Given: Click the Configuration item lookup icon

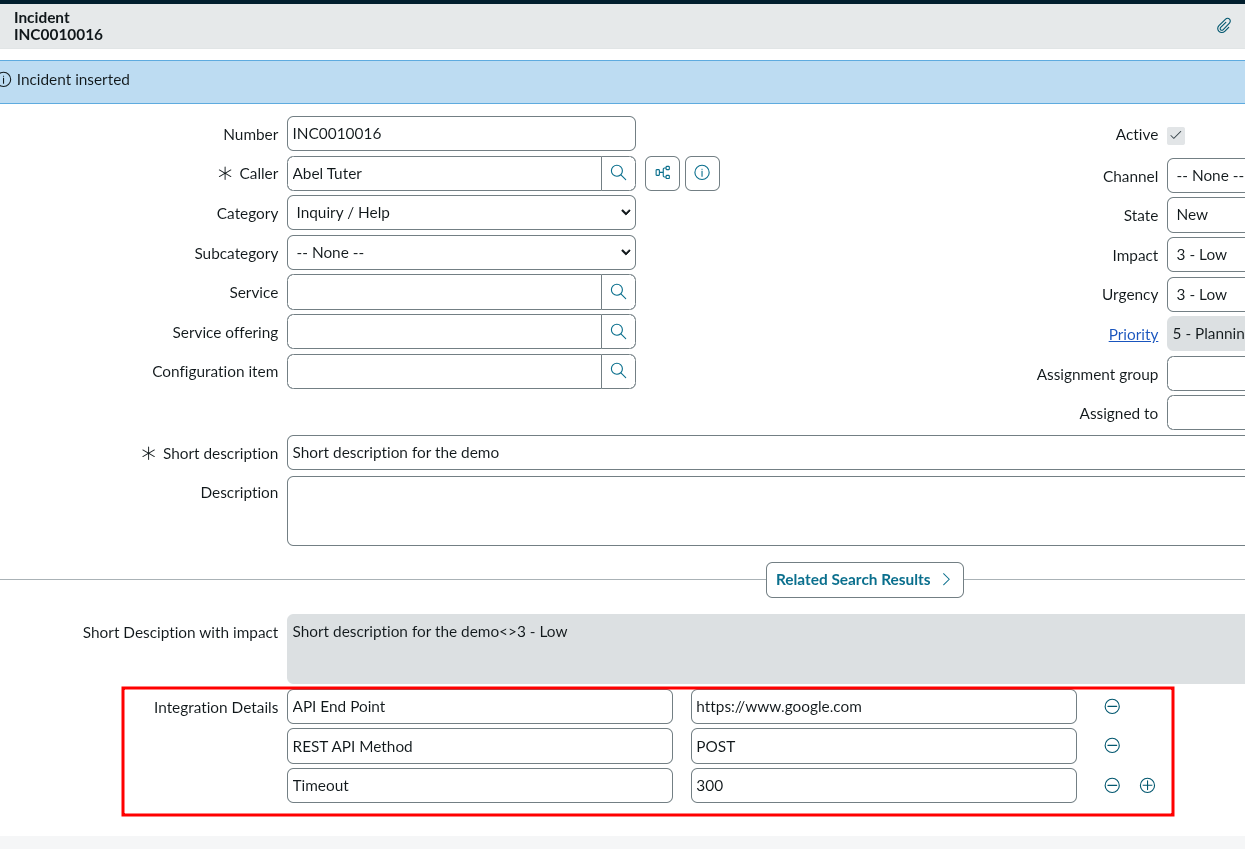Looking at the screenshot, I should (618, 371).
